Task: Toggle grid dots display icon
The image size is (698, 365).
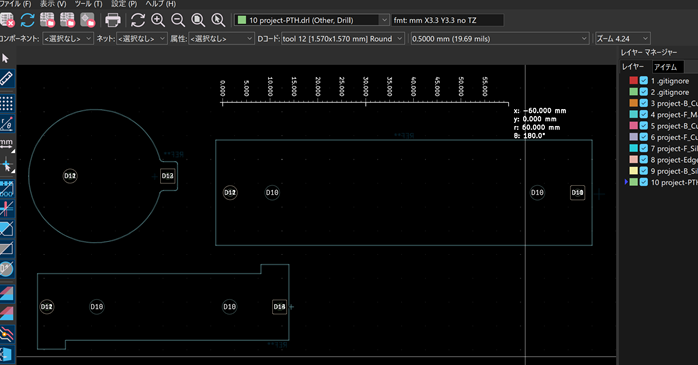Action: [6, 103]
